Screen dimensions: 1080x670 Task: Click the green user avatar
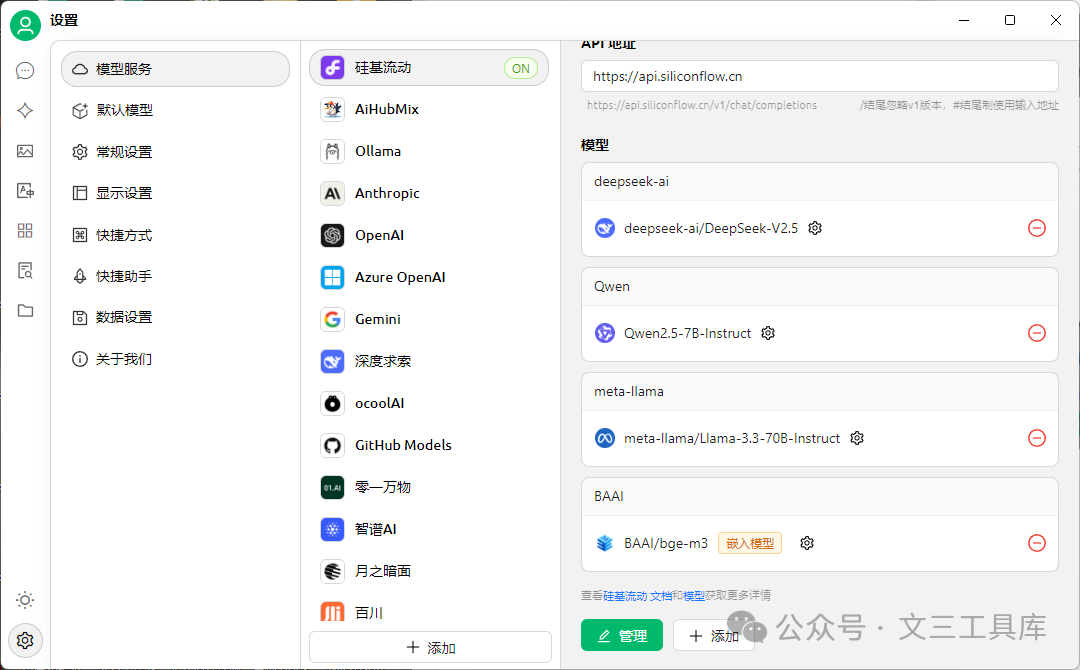tap(25, 25)
